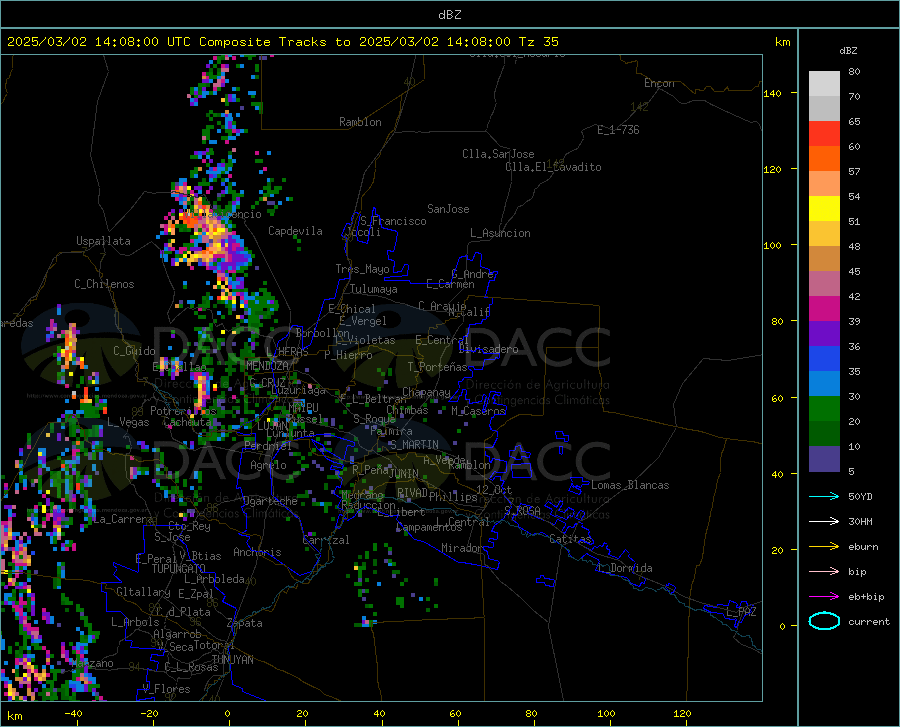Screen dimensions: 900x727
Task: Click the M_Caseros map label
Action: 478,411
